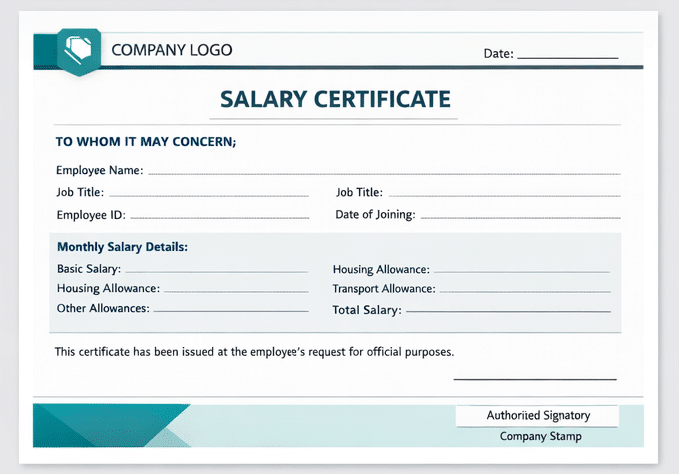This screenshot has width=679, height=474.
Task: Click the 'Employee ID:' label
Action: (x=91, y=215)
